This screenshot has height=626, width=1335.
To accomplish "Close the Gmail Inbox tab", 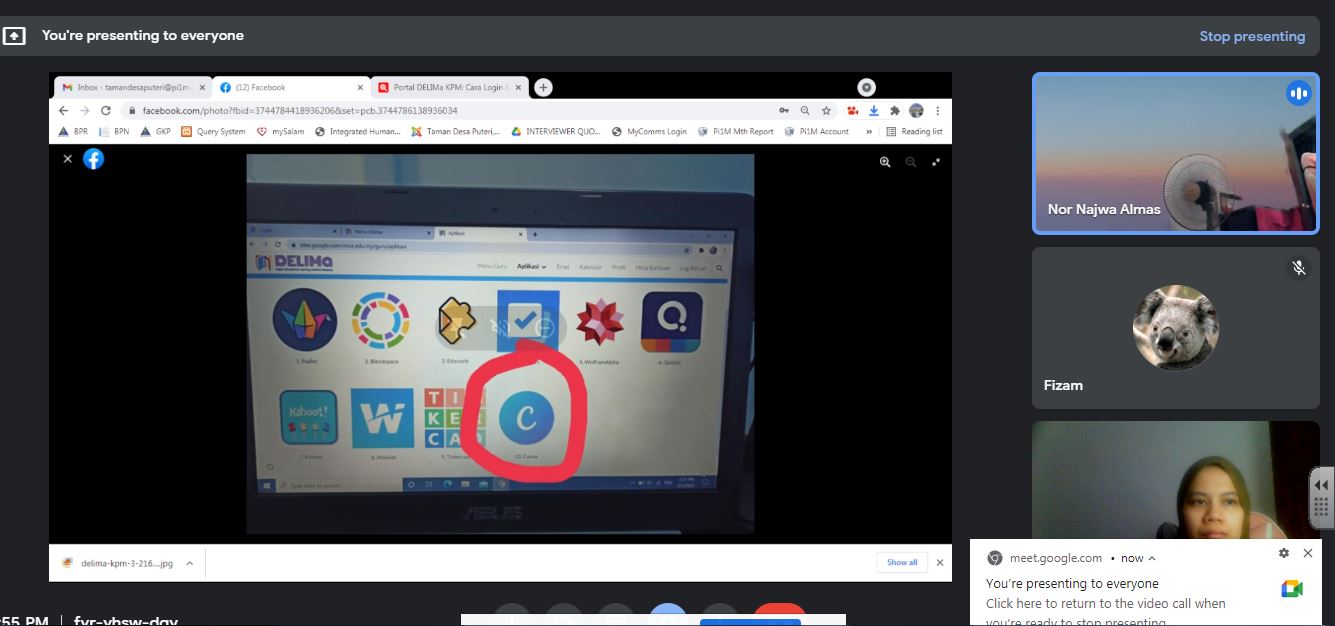I will tap(202, 87).
